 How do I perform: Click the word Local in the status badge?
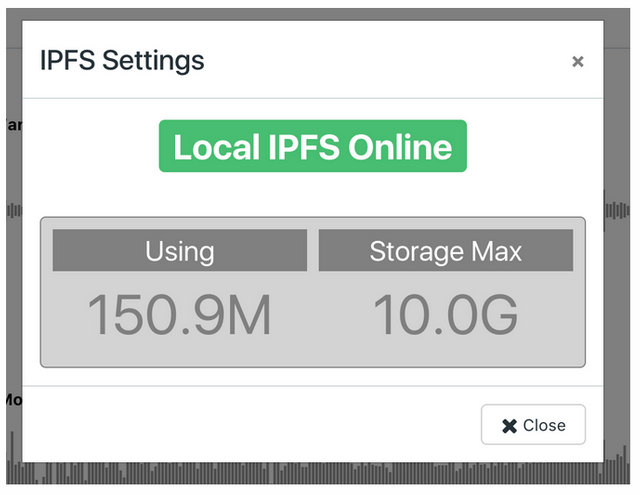(217, 147)
